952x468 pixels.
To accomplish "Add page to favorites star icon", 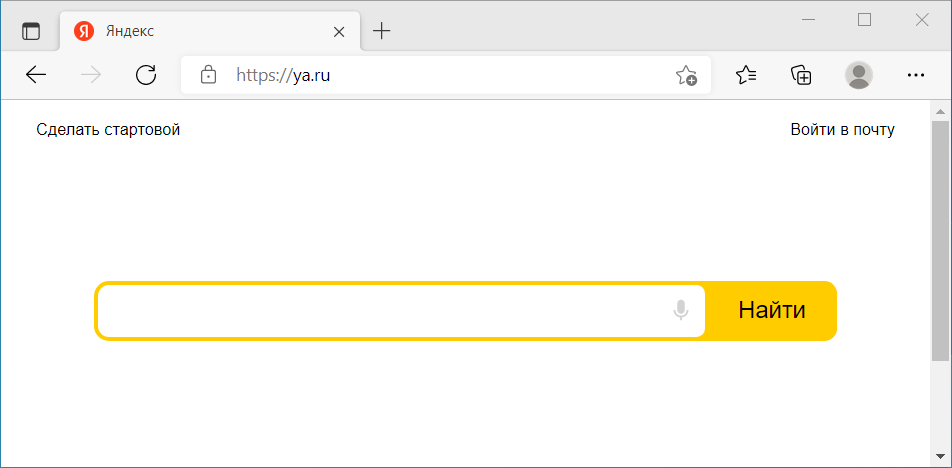I will pos(686,75).
